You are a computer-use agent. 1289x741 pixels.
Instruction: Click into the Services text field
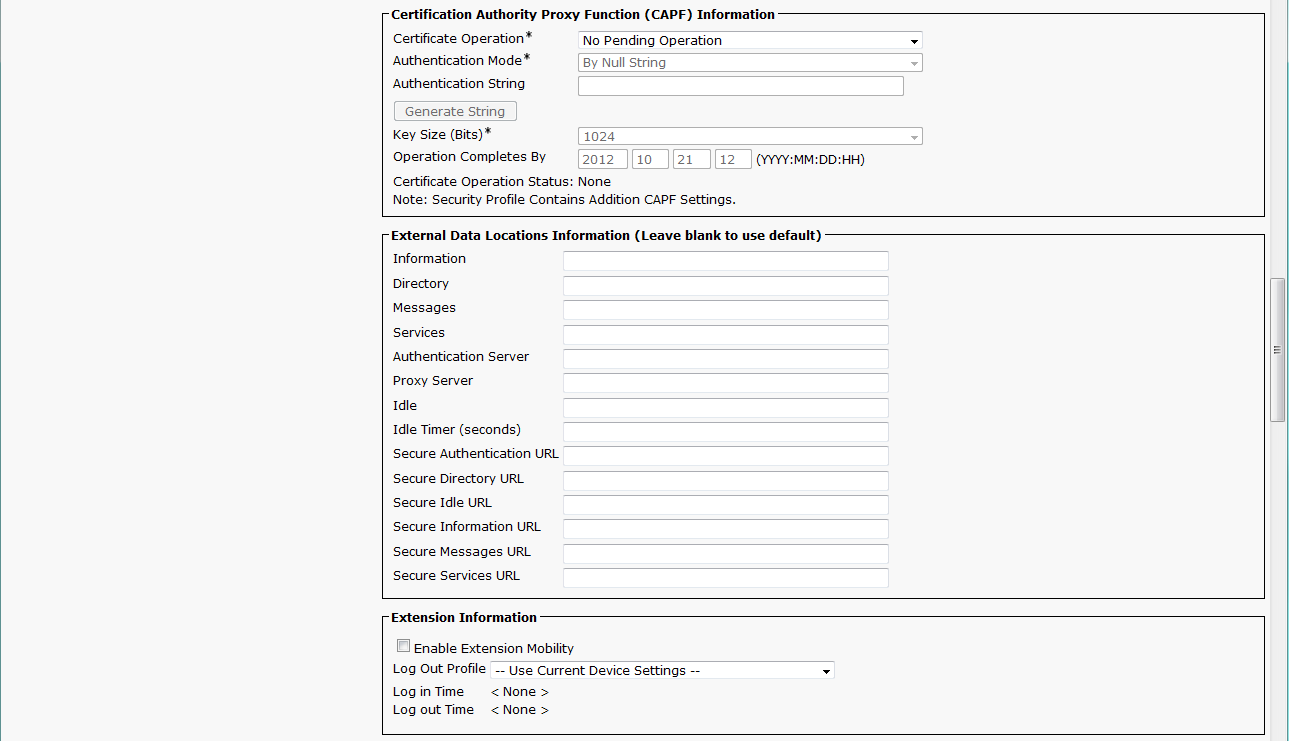725,335
